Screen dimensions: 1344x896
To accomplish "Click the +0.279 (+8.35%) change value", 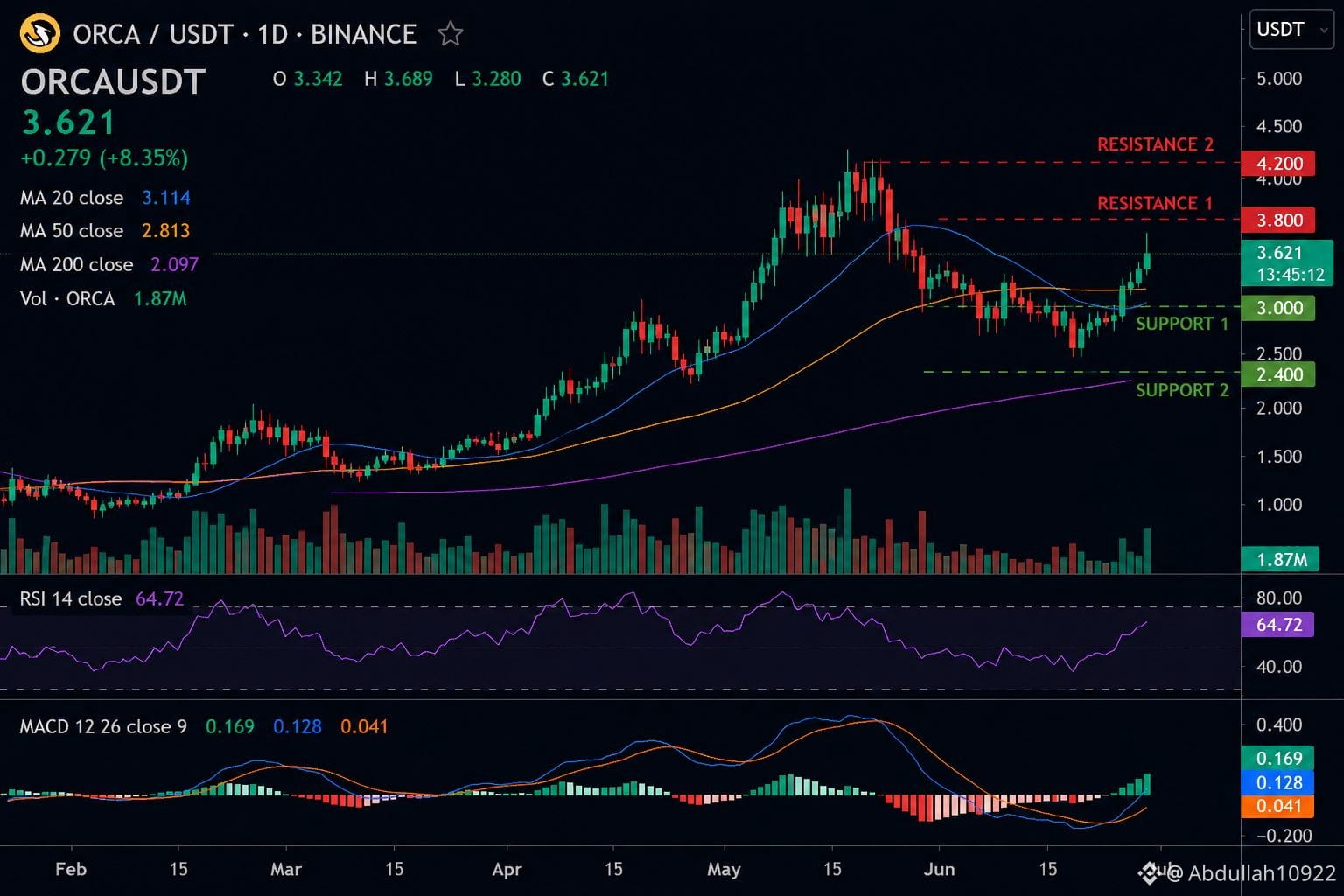I will pyautogui.click(x=104, y=158).
